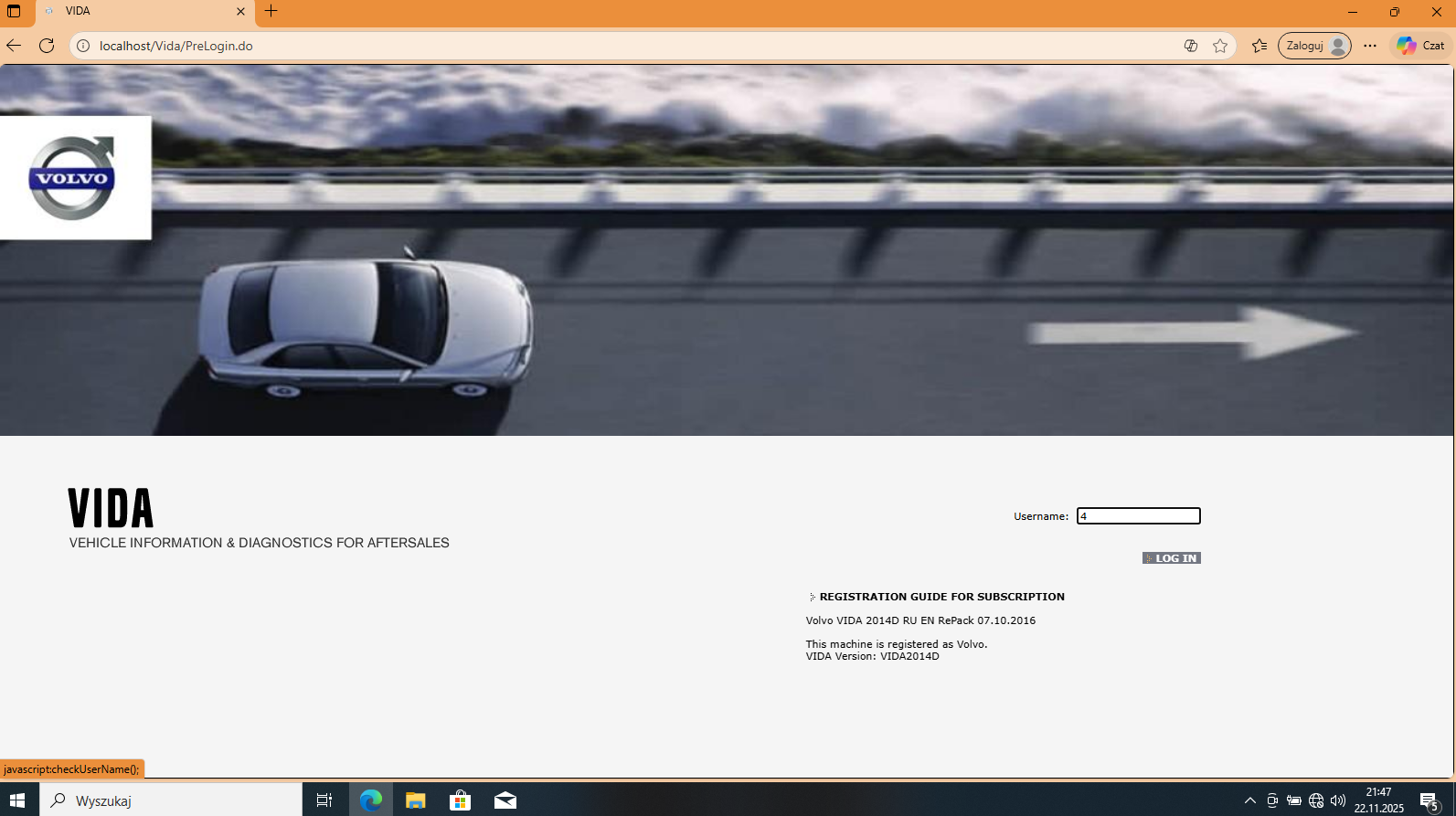Open File Explorer from taskbar
Image resolution: width=1456 pixels, height=816 pixels.
pos(416,800)
